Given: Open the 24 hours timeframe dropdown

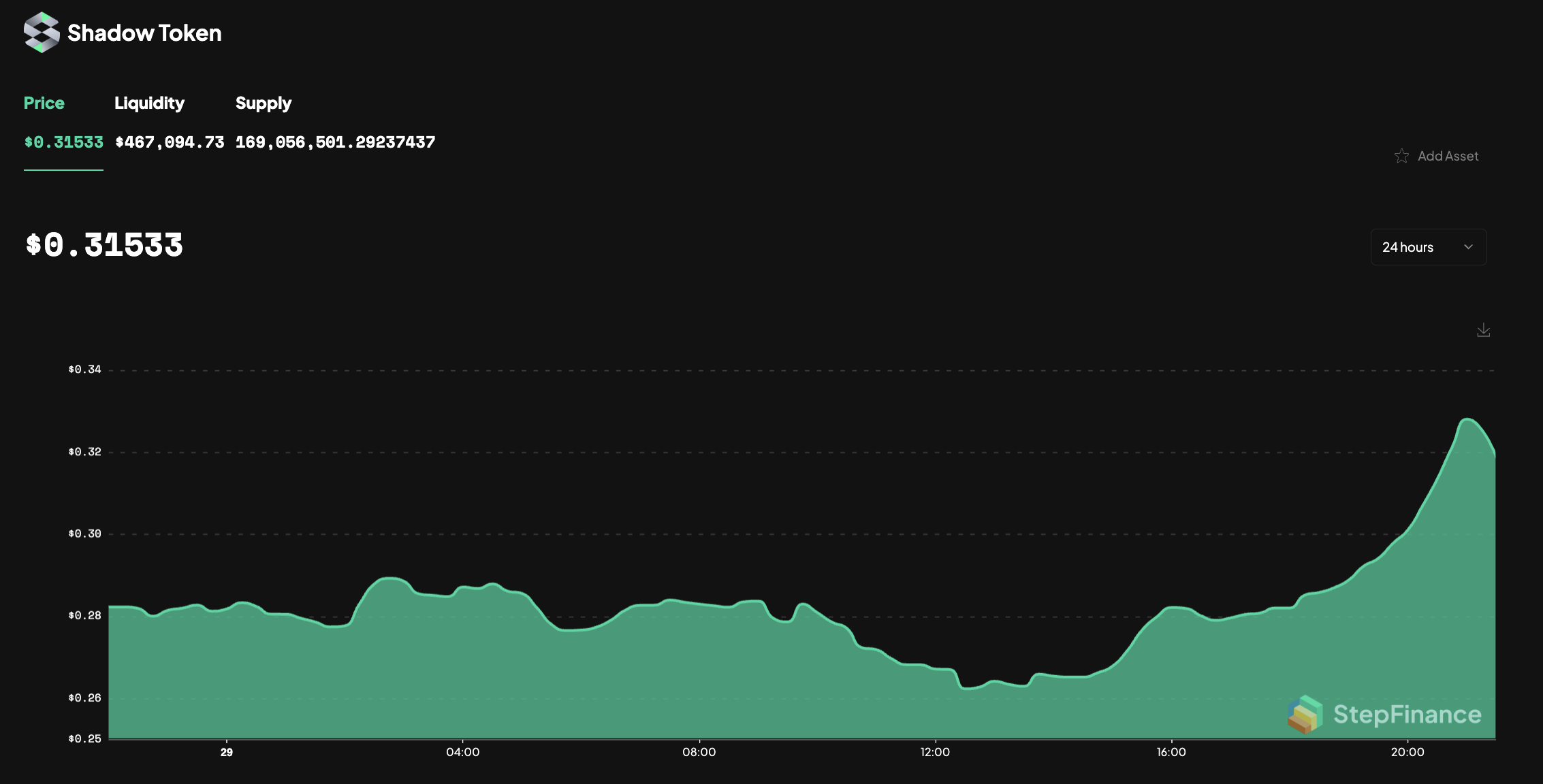Looking at the screenshot, I should [x=1428, y=247].
